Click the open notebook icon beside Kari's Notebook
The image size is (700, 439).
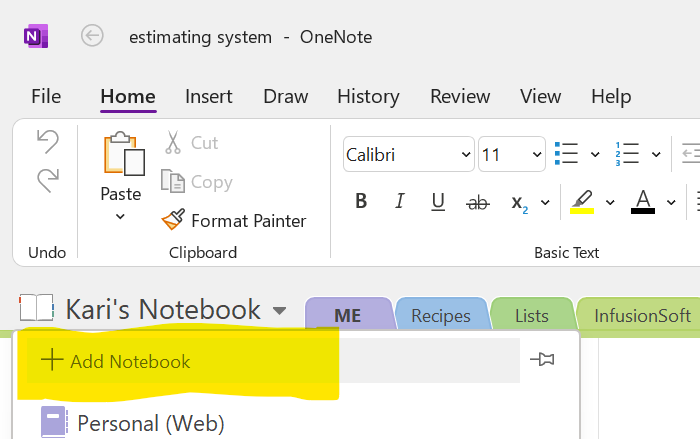37,308
